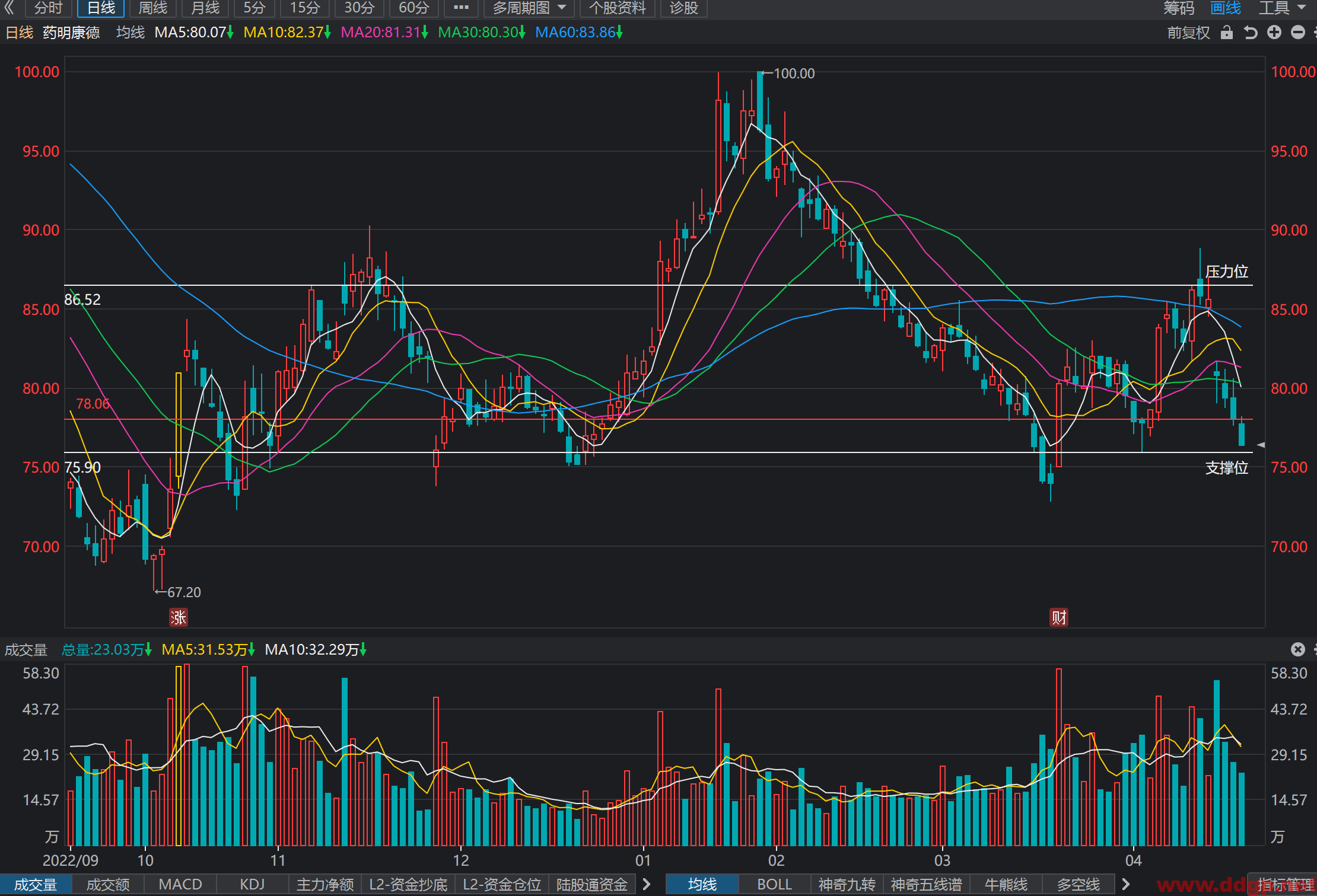
Task: Open 诊股 stock diagnosis
Action: (x=683, y=8)
